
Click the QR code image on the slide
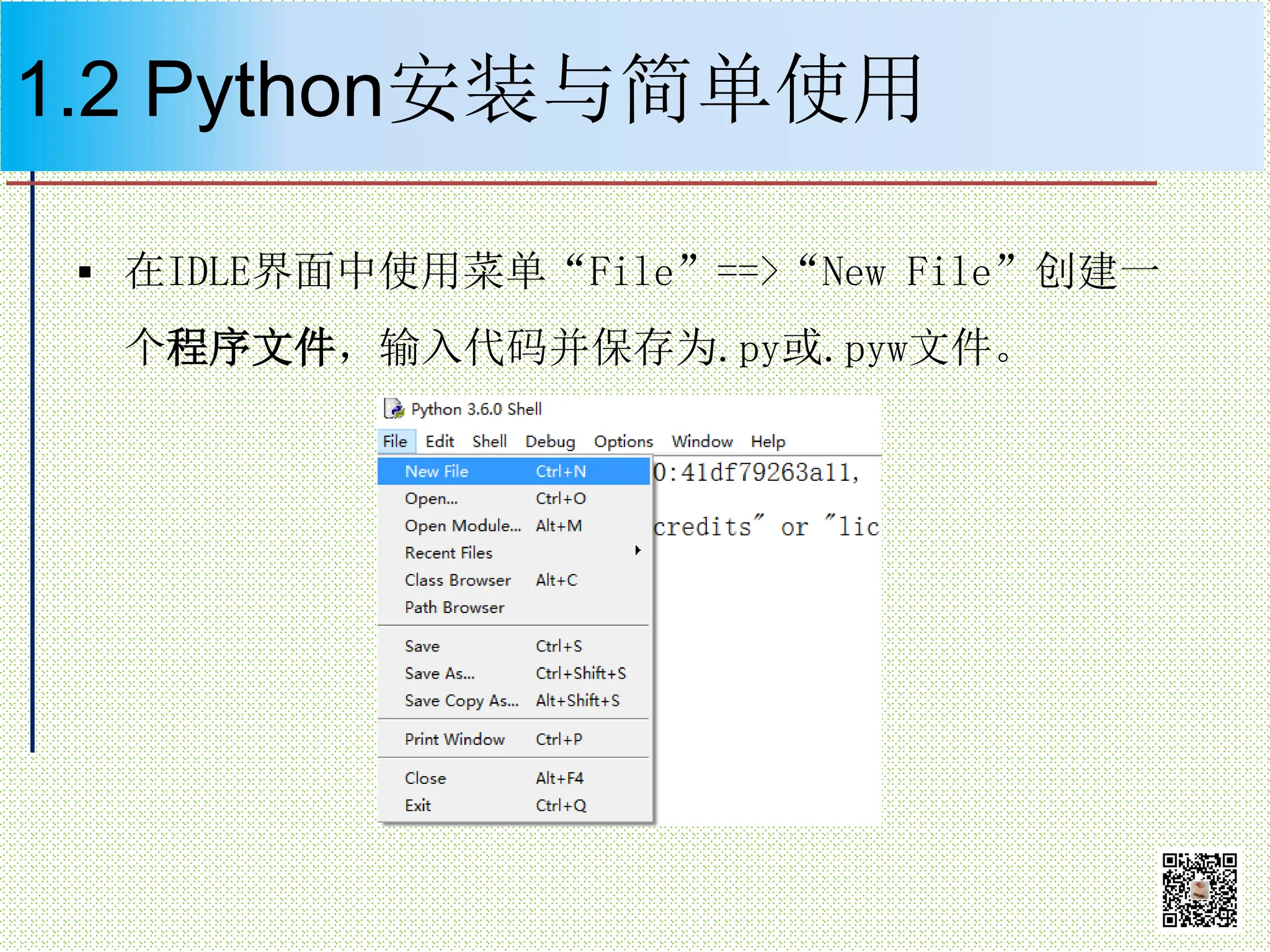[1199, 890]
